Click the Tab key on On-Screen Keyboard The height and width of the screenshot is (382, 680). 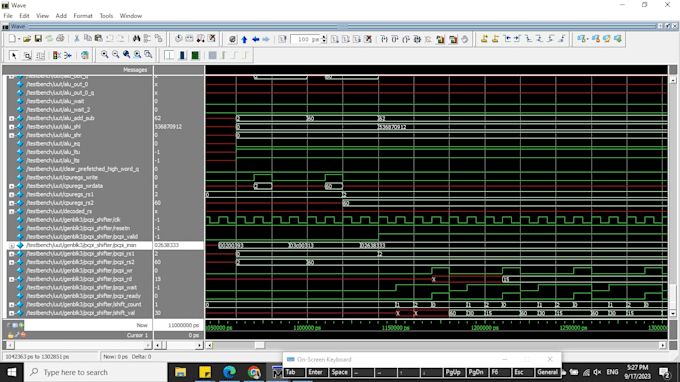(294, 372)
